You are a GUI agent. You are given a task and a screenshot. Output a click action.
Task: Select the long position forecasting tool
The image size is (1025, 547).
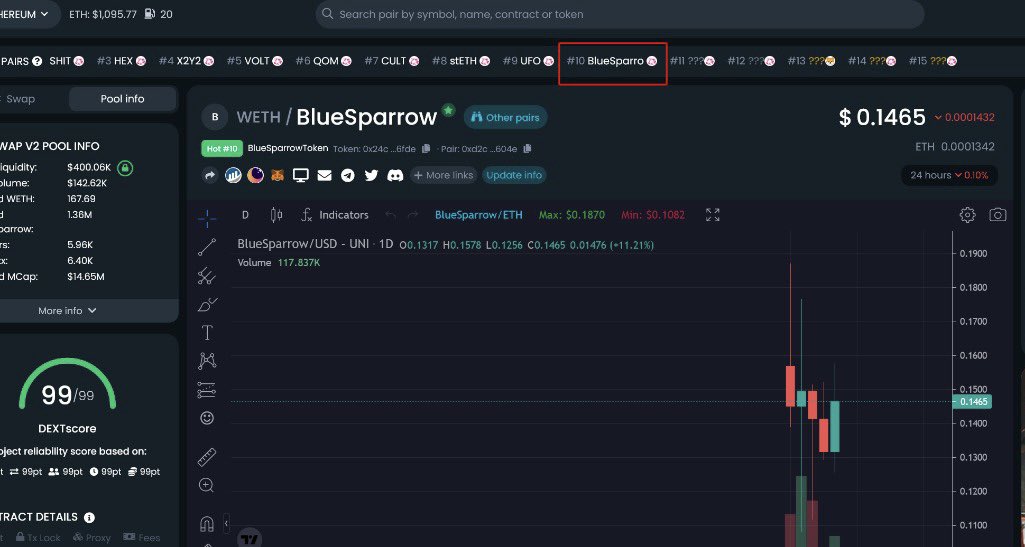[207, 390]
